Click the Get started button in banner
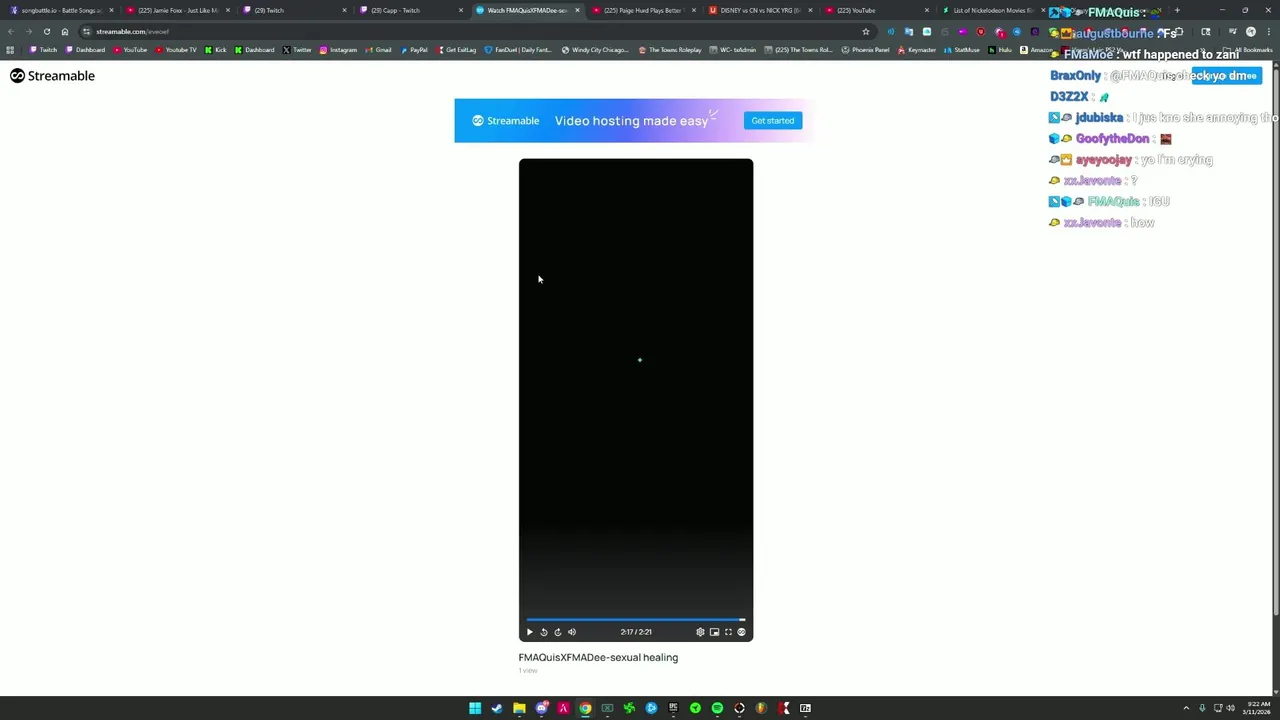Viewport: 1280px width, 720px height. pos(773,120)
